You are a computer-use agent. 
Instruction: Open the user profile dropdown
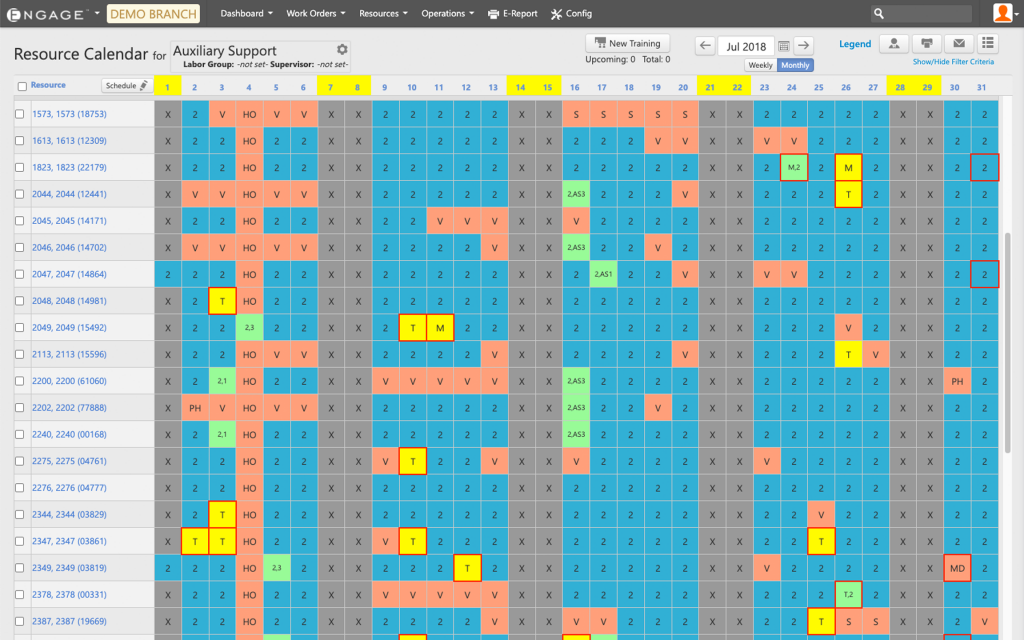pos(1004,13)
